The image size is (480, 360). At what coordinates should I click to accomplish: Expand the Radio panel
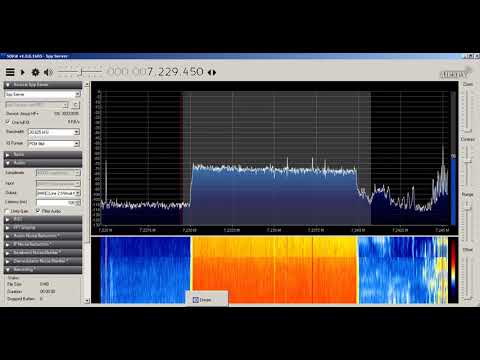[x=43, y=155]
